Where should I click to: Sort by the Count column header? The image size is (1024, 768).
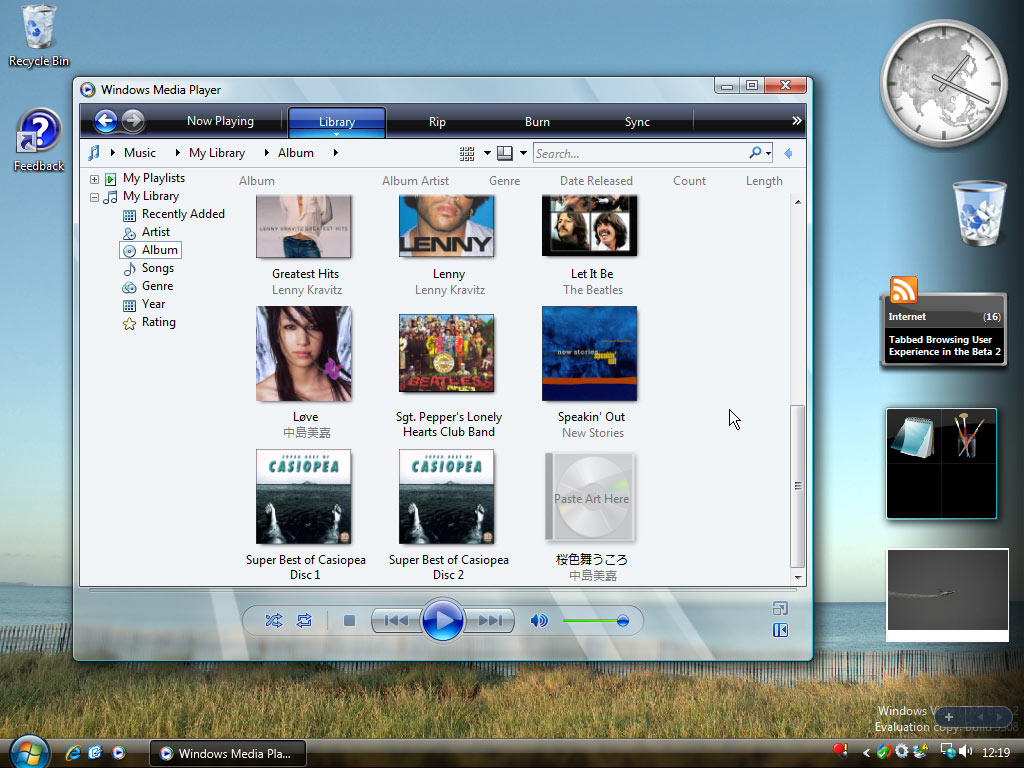coord(689,181)
